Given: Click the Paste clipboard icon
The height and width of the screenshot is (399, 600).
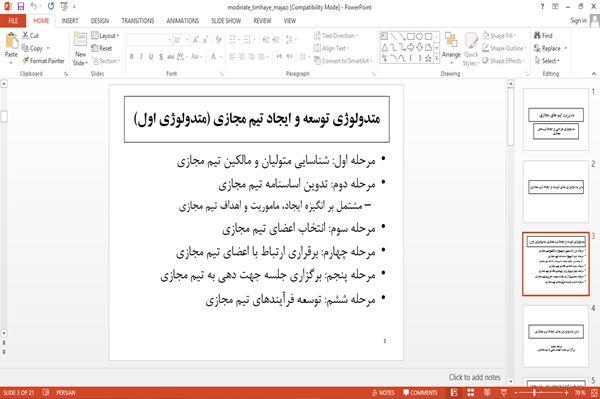Looking at the screenshot, I should point(11,41).
